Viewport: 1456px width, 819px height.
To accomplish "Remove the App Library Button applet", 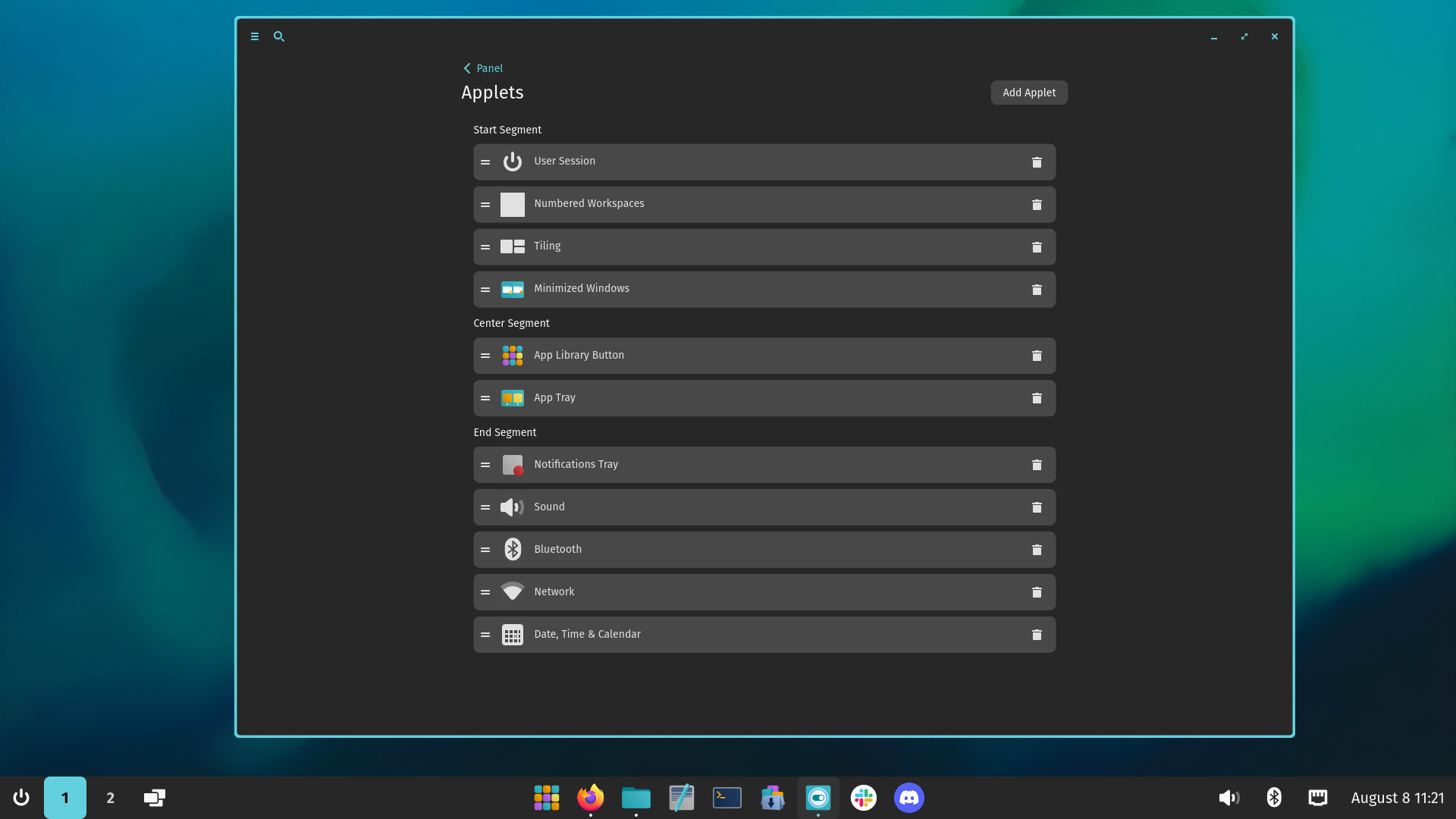I will tap(1037, 356).
